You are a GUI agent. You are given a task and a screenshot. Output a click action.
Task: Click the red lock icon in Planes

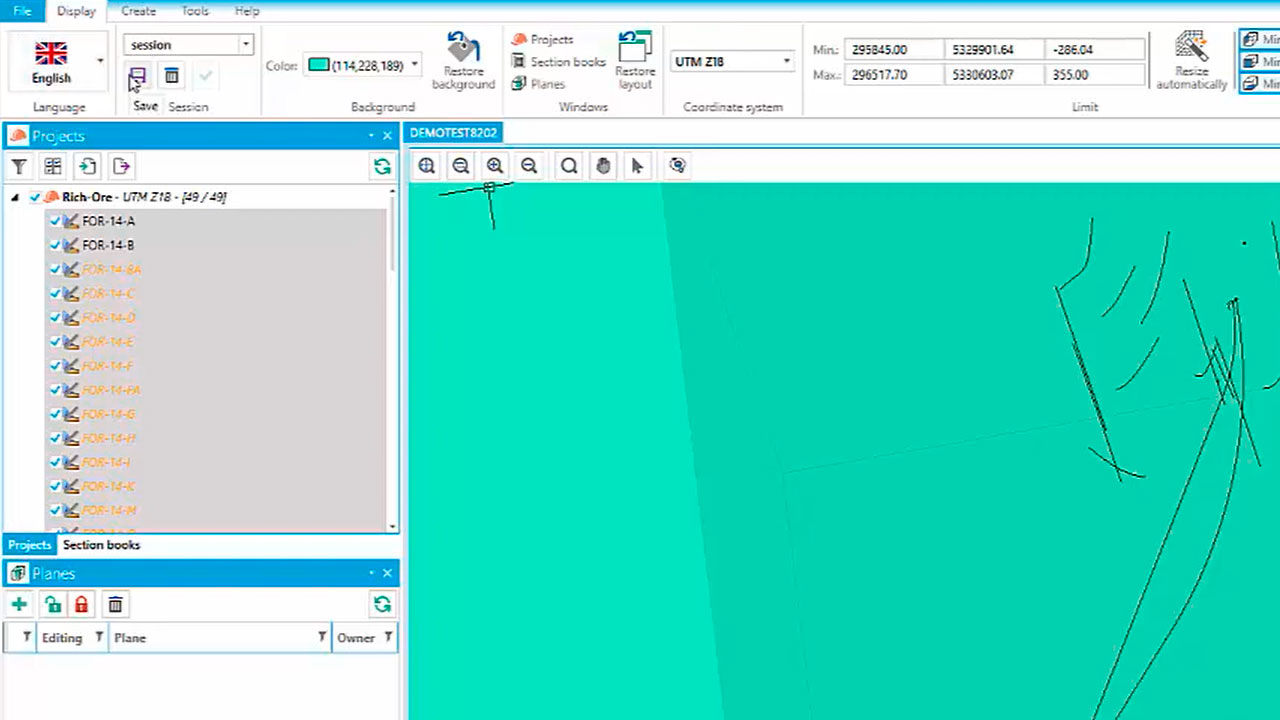(x=81, y=604)
